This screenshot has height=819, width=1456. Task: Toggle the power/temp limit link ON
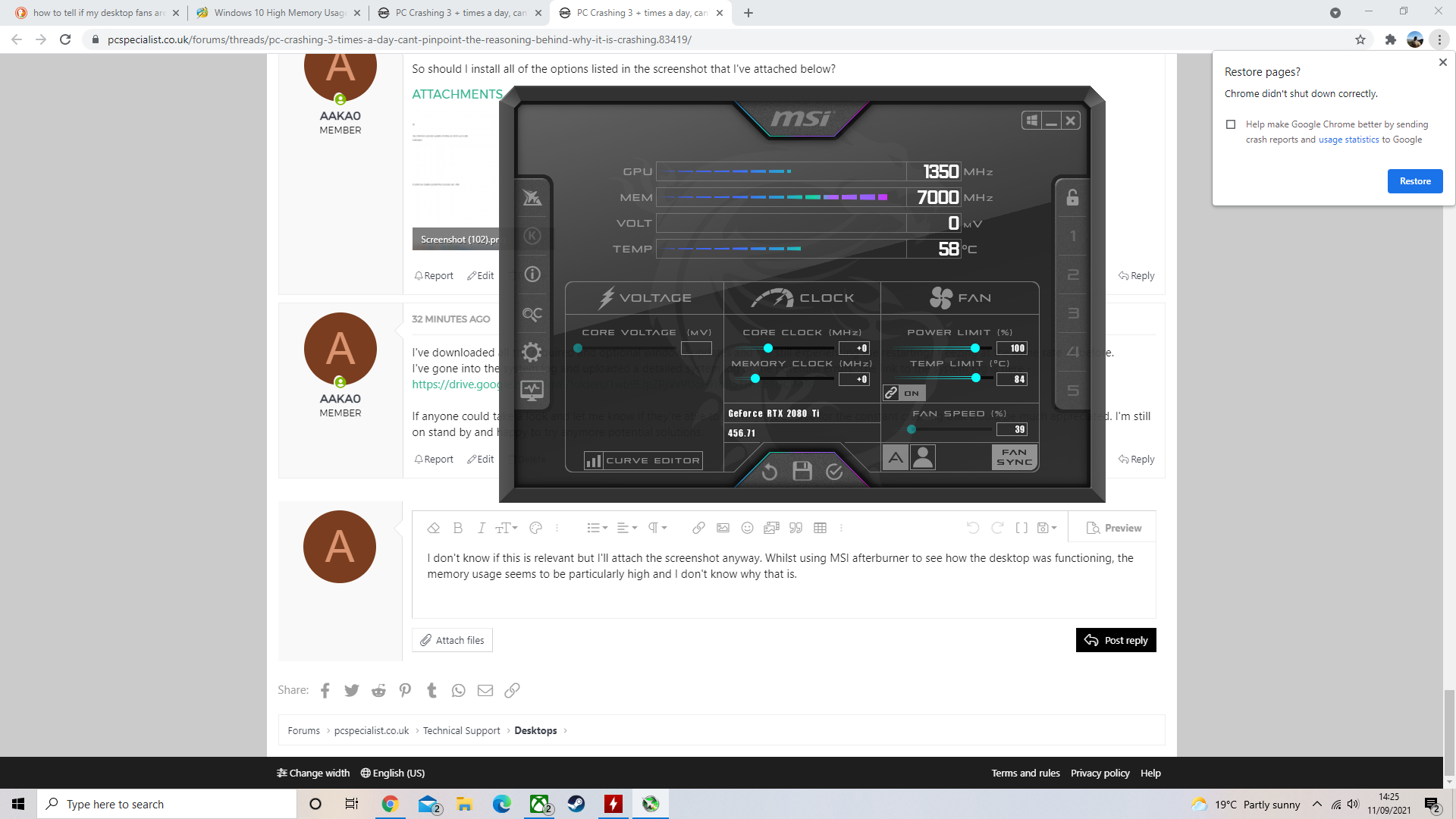pyautogui.click(x=904, y=393)
